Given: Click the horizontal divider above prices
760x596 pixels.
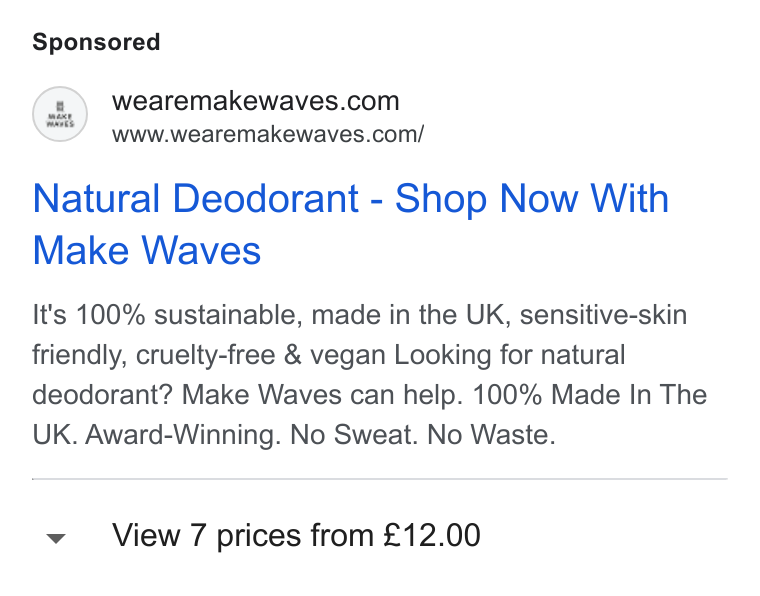Looking at the screenshot, I should [x=380, y=479].
